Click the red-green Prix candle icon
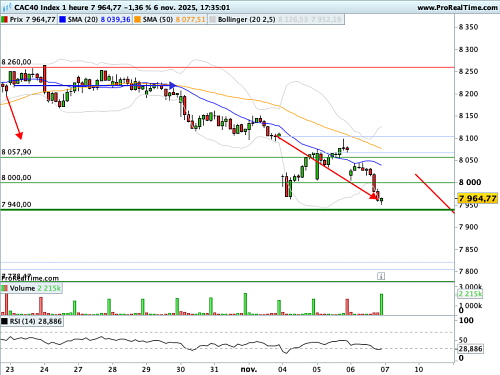The image size is (500, 375). 4,20
